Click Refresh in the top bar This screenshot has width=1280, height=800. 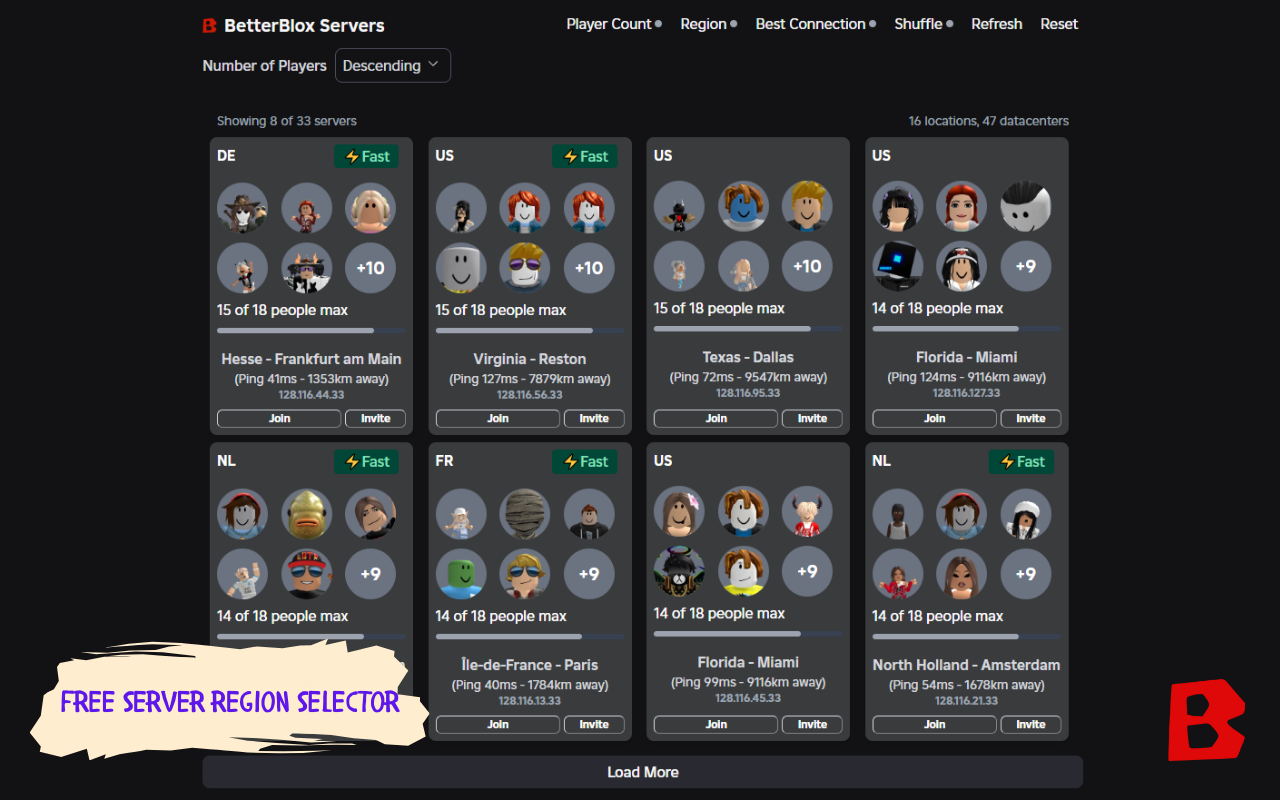tap(997, 24)
